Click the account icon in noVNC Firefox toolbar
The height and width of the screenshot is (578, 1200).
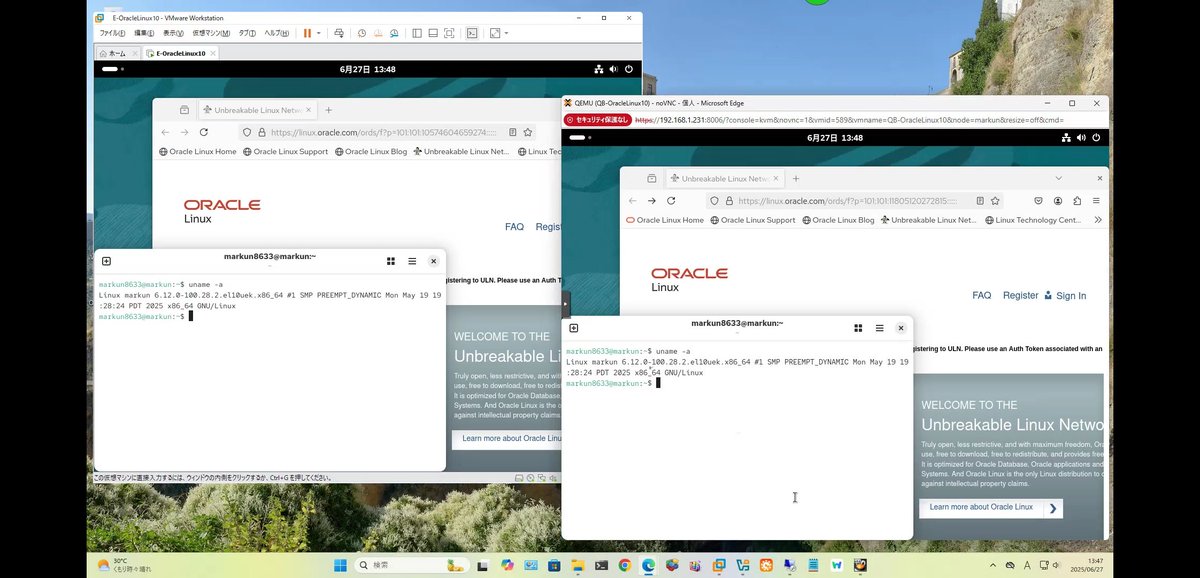click(1058, 200)
